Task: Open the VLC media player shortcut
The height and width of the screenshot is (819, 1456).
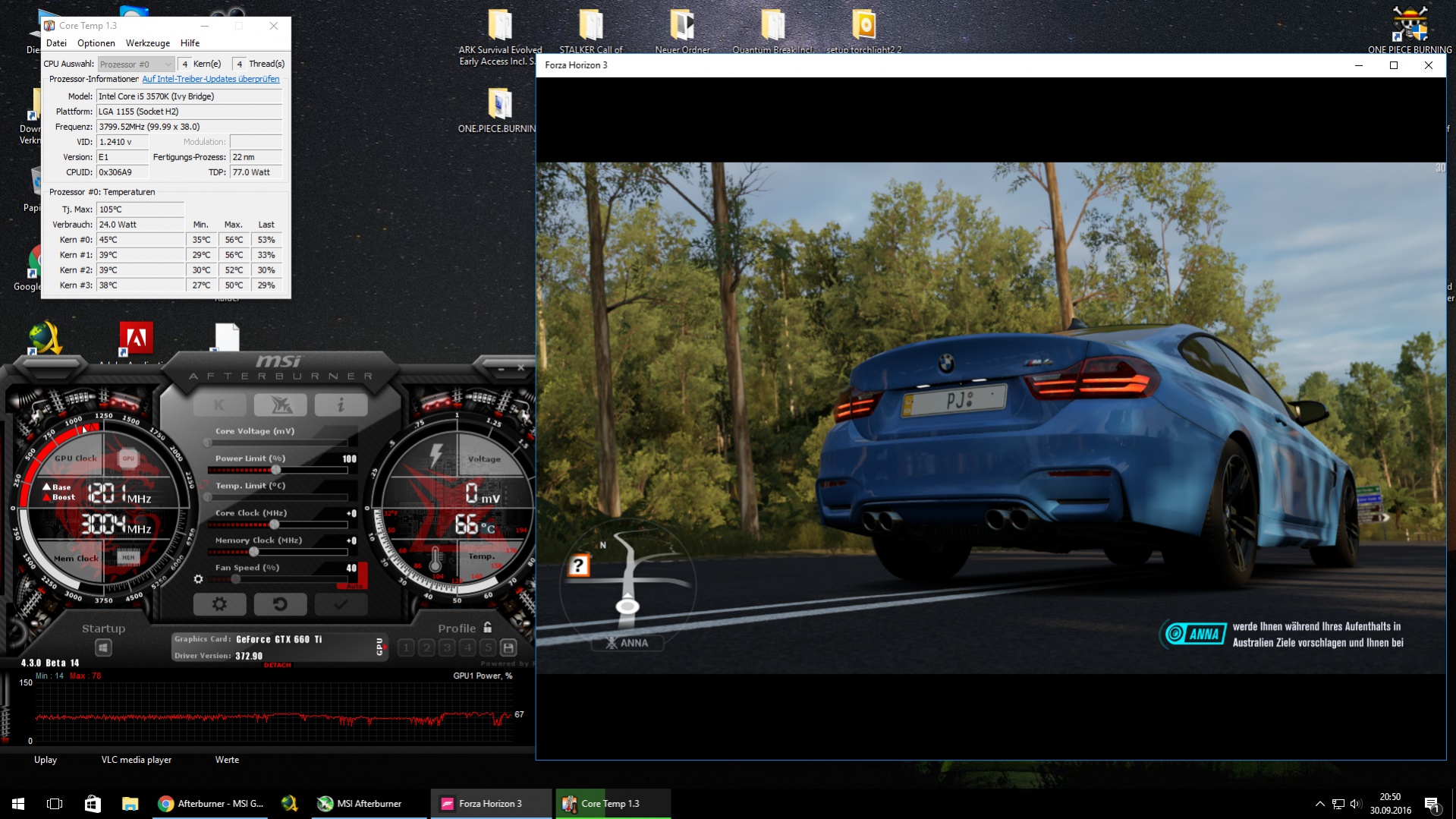Action: coord(137,760)
